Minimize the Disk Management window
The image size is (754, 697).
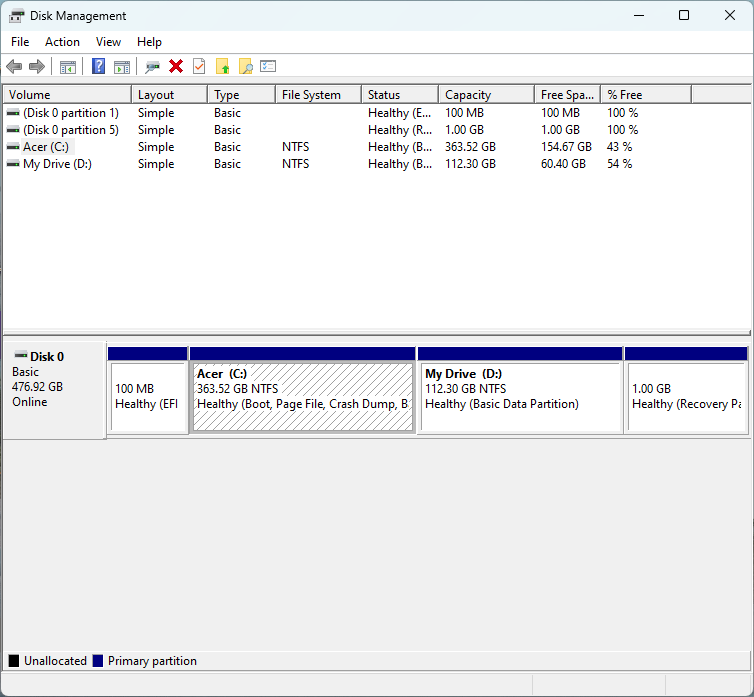click(639, 15)
